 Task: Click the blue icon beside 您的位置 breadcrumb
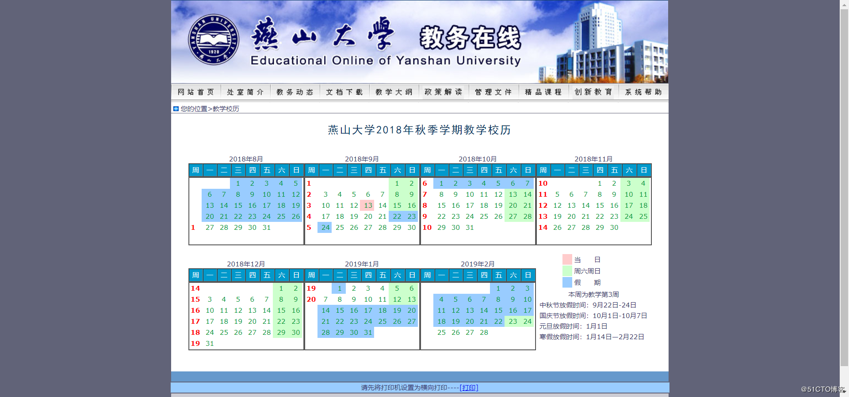(x=176, y=109)
